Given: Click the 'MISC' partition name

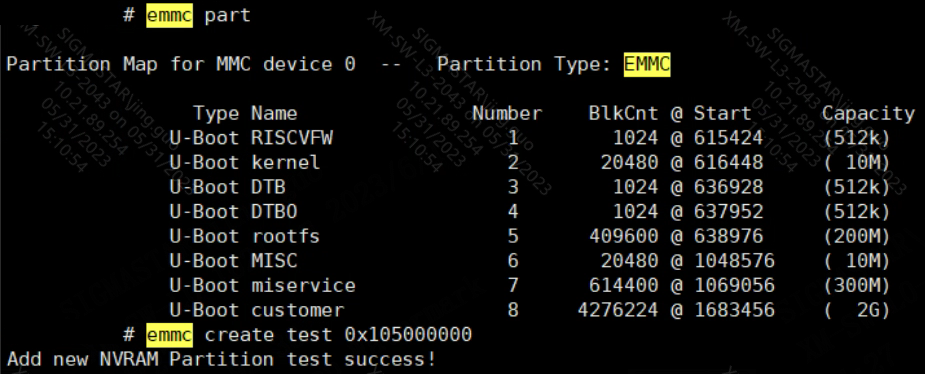Looking at the screenshot, I should pos(274,261).
